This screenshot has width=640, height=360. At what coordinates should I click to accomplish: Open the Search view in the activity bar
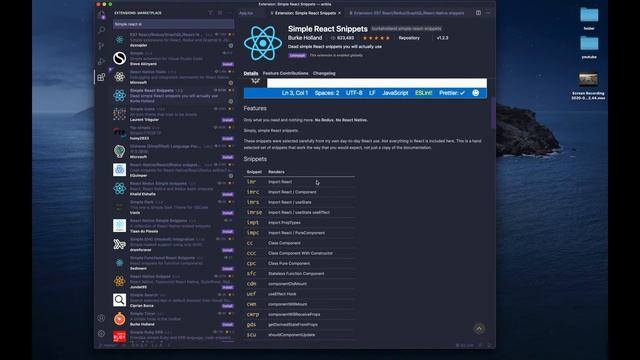tap(101, 30)
